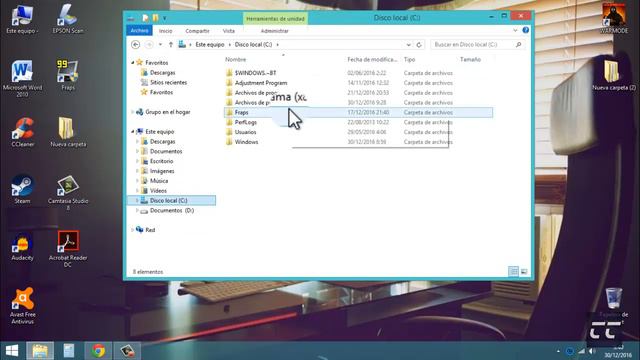
Task: Open the Compartir ribbon tab
Action: click(x=197, y=31)
